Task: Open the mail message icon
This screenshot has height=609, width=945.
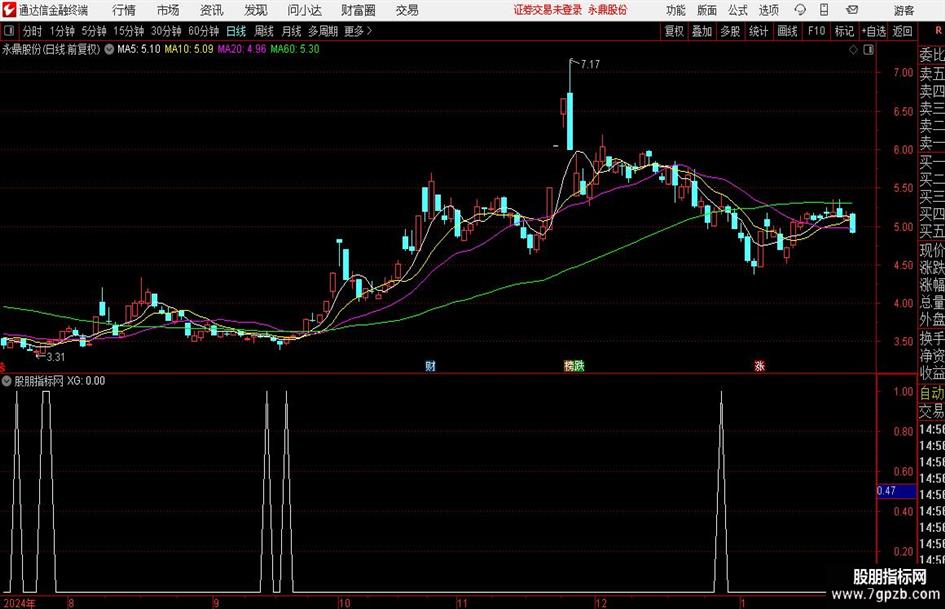Action: pos(852,10)
